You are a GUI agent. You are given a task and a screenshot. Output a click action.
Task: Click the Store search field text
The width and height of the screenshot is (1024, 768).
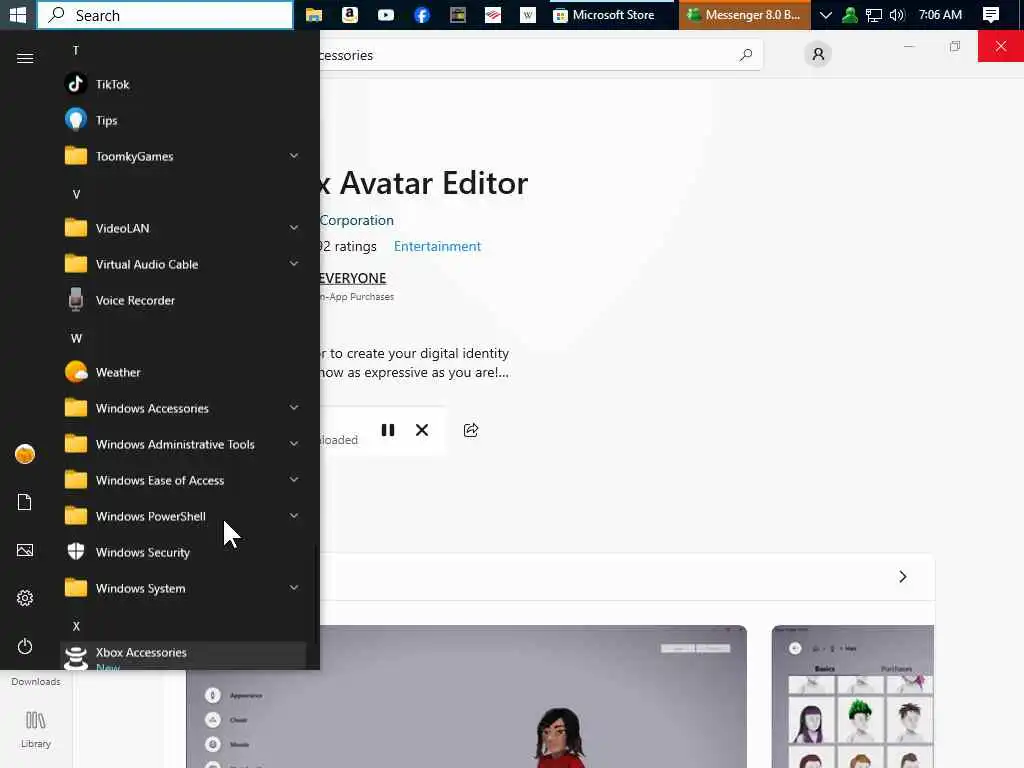[x=347, y=56]
